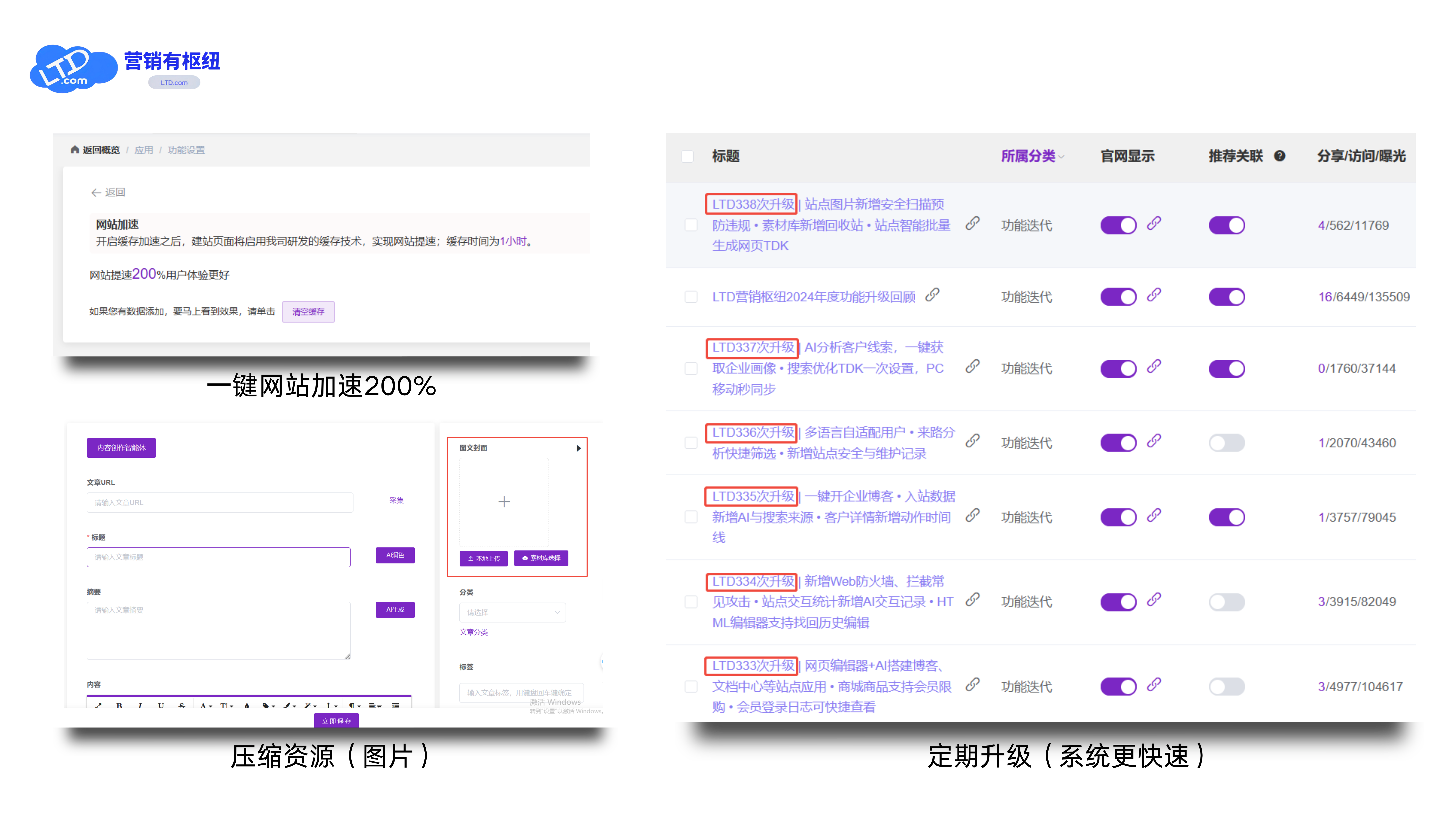Click the 素材库选择 button
Screen dimensions: 1456x819
pos(541,558)
